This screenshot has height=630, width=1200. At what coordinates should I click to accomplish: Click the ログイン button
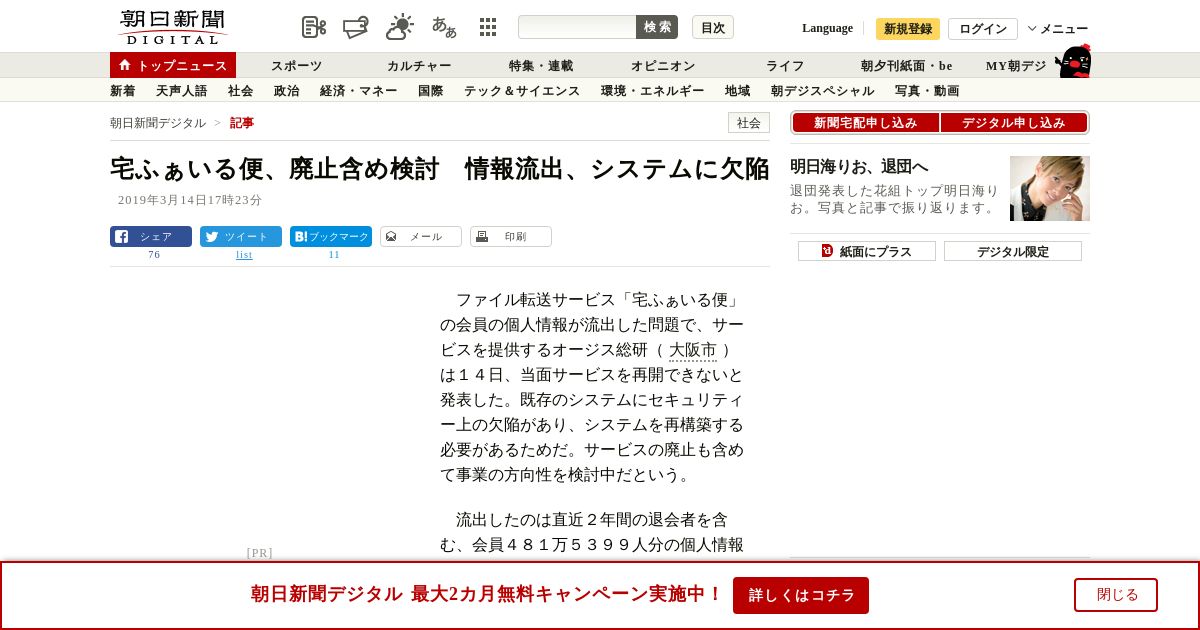[983, 29]
